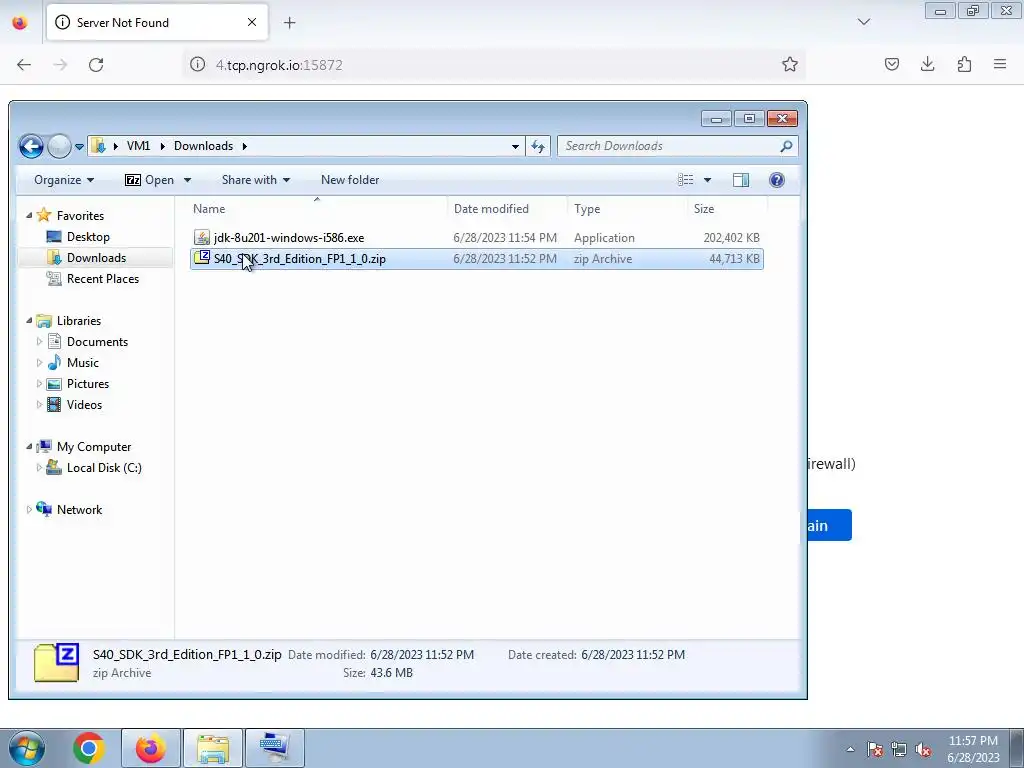Reload the Firefox page
Screen dimensions: 1024x768
point(96,65)
